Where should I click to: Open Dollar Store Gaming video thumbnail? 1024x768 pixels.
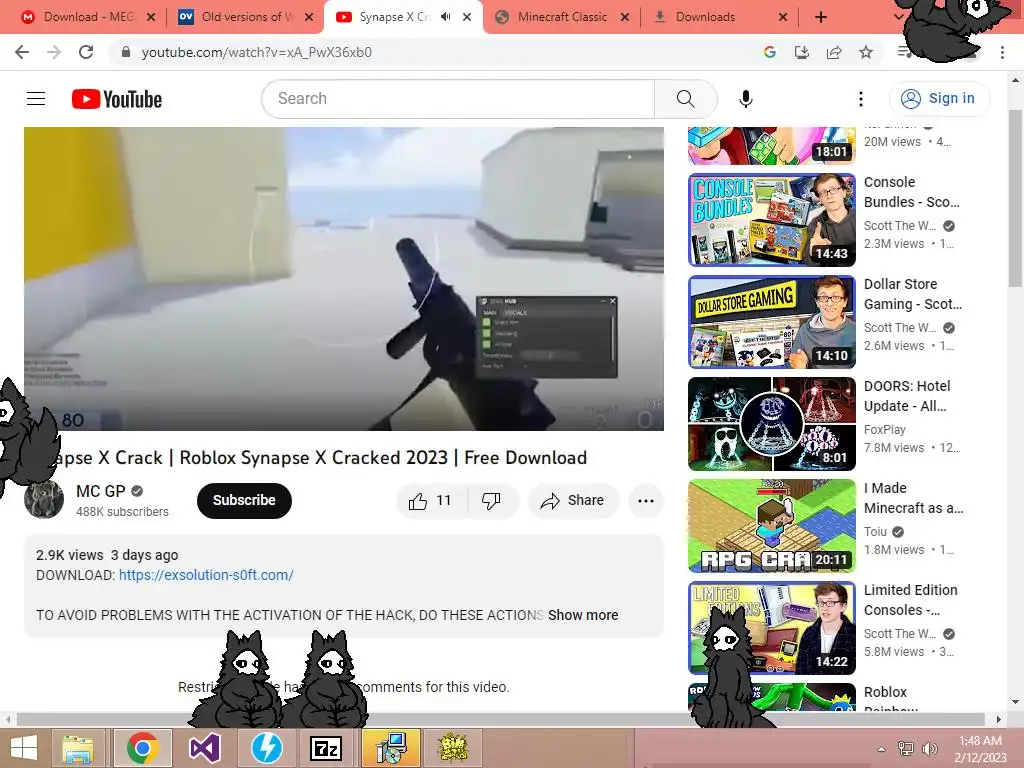pyautogui.click(x=772, y=322)
